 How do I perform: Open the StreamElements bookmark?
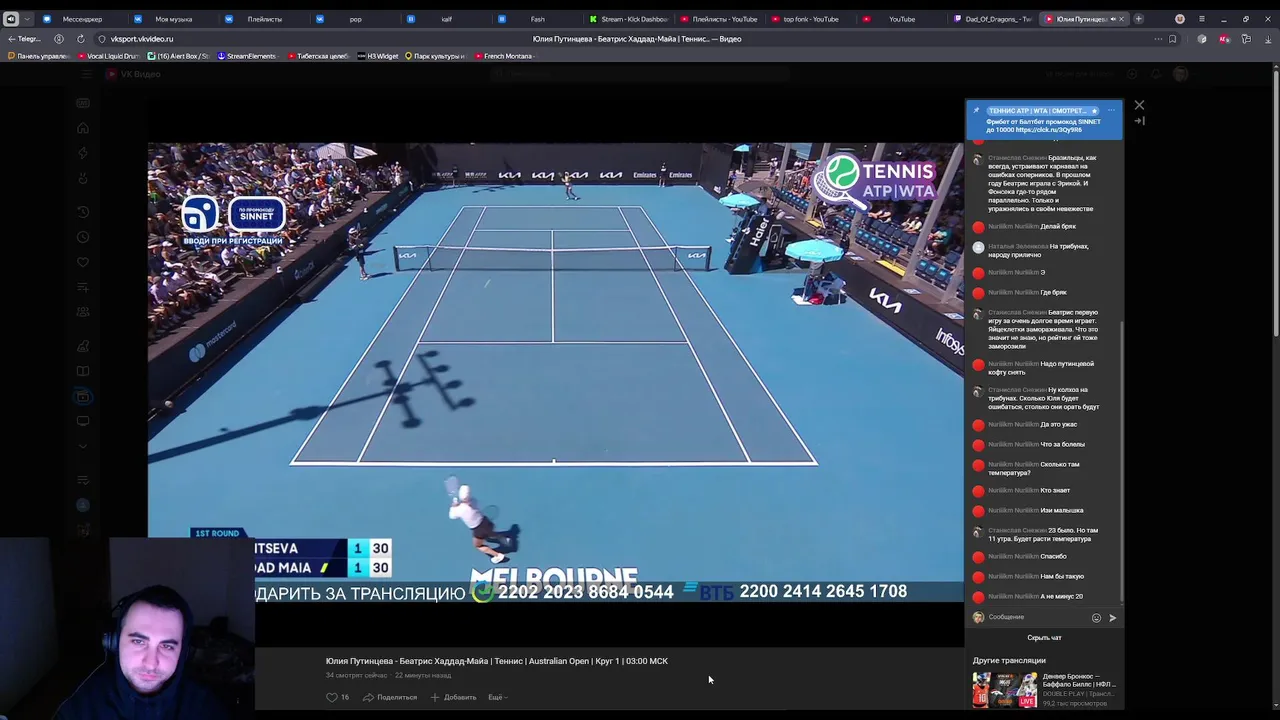246,56
